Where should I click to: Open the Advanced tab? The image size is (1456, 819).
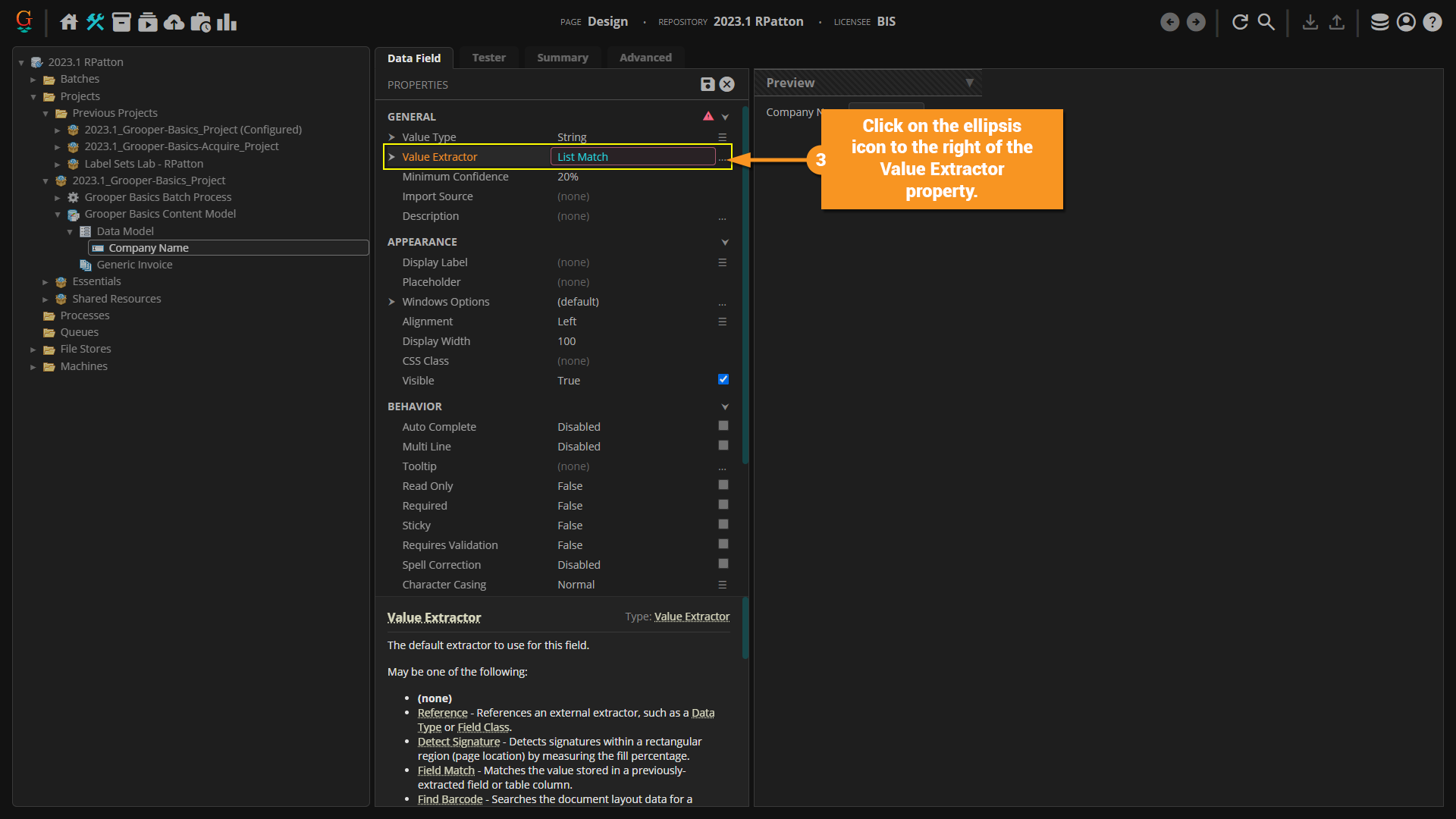645,58
